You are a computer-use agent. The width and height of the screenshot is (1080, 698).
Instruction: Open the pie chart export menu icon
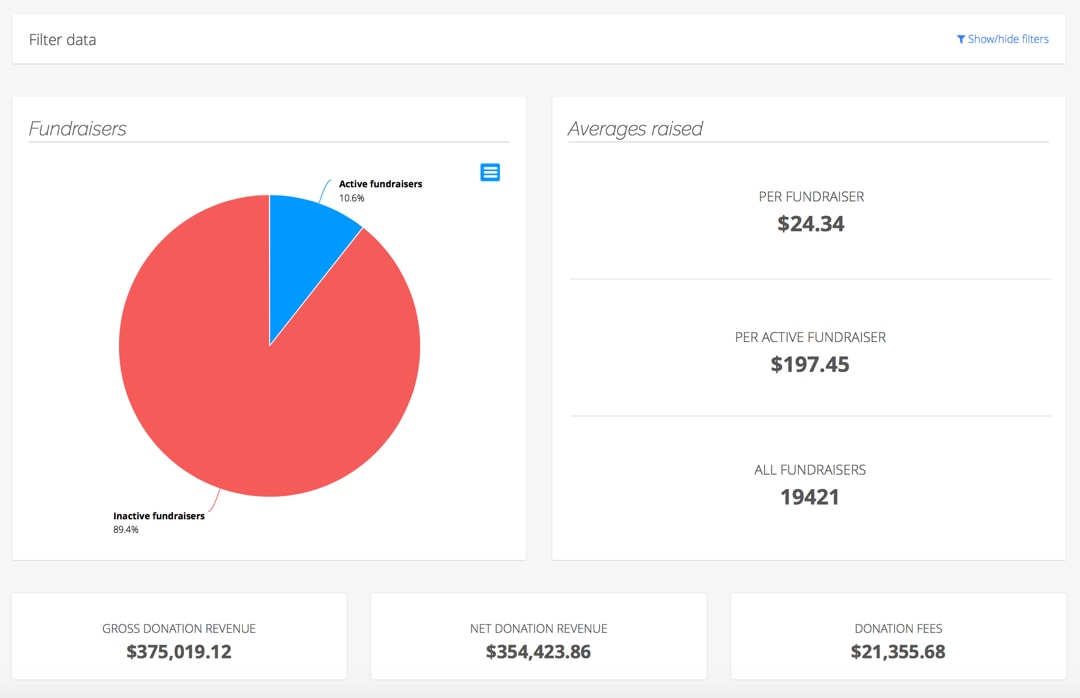tap(490, 172)
